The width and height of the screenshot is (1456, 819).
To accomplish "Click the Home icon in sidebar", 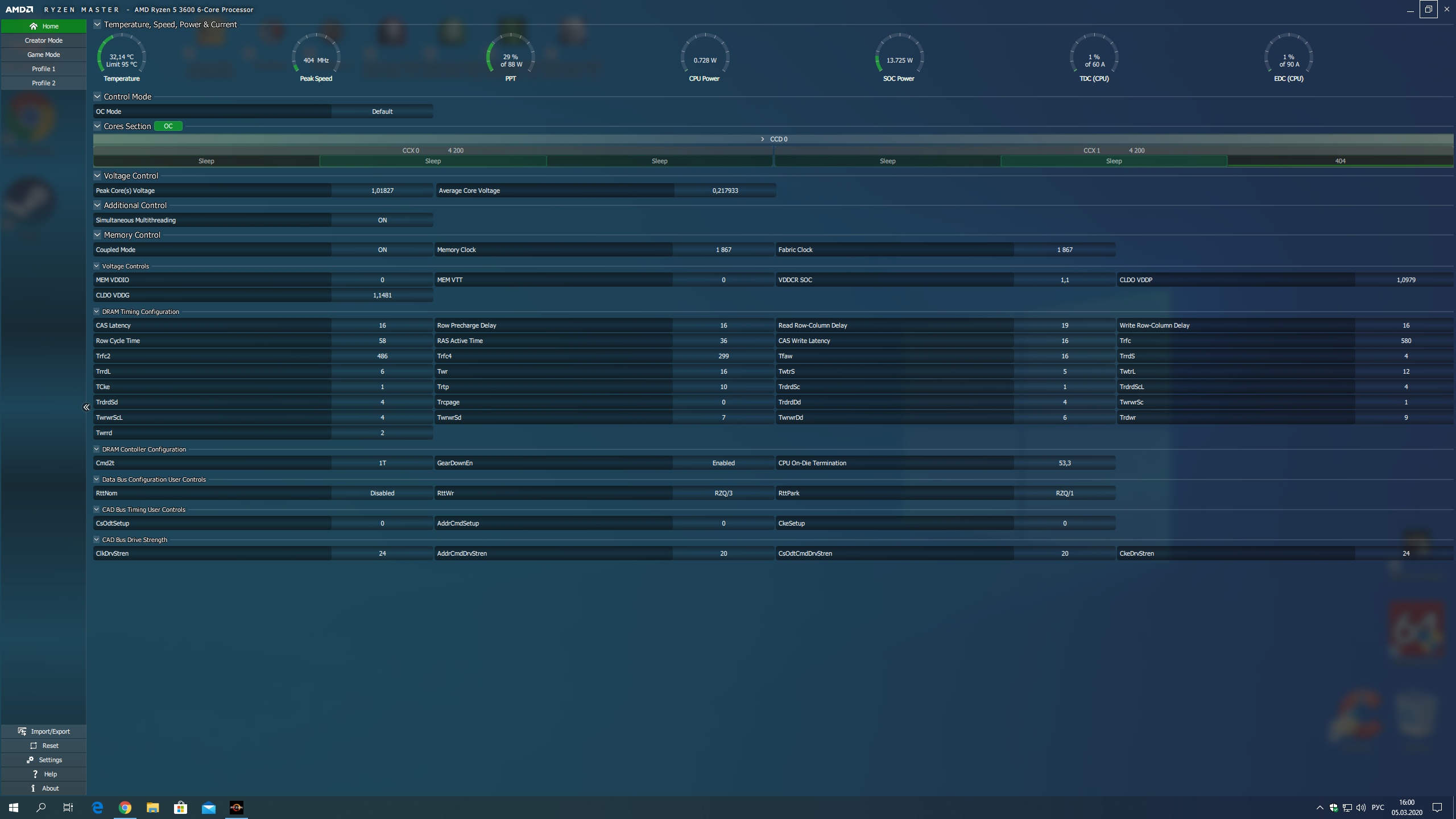I will 34,26.
